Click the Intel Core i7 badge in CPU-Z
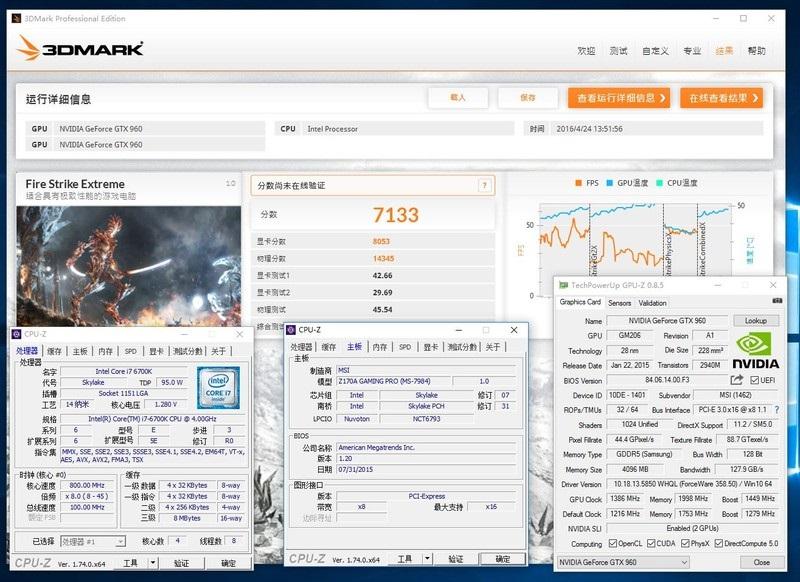This screenshot has height=582, width=800. (x=218, y=387)
